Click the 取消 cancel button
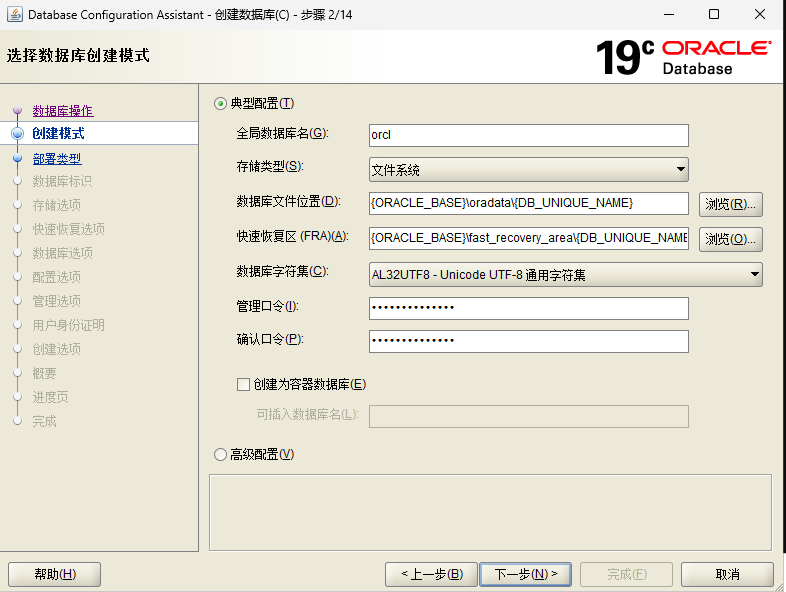The width and height of the screenshot is (786, 592). pyautogui.click(x=727, y=574)
